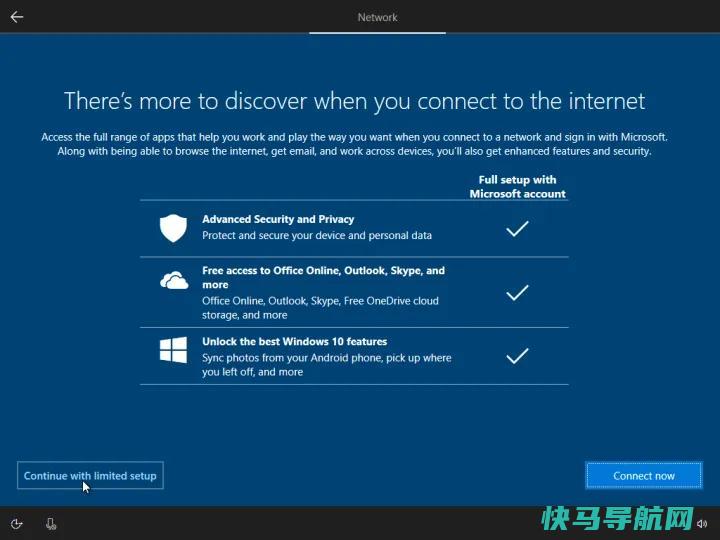Click "Advanced Security and Privacy" heading
This screenshot has width=720, height=540.
point(278,219)
